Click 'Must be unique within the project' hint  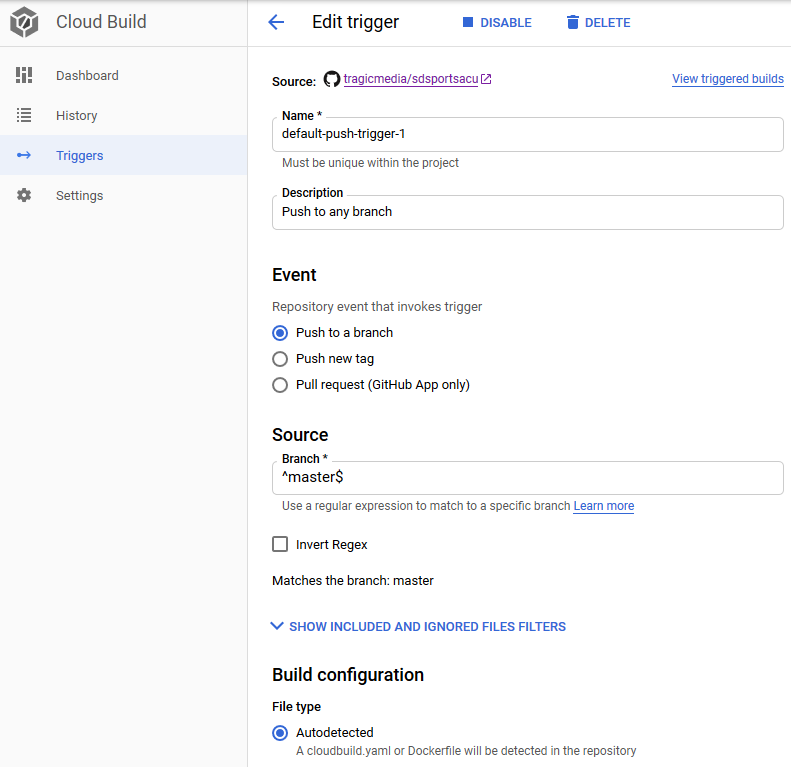[370, 163]
